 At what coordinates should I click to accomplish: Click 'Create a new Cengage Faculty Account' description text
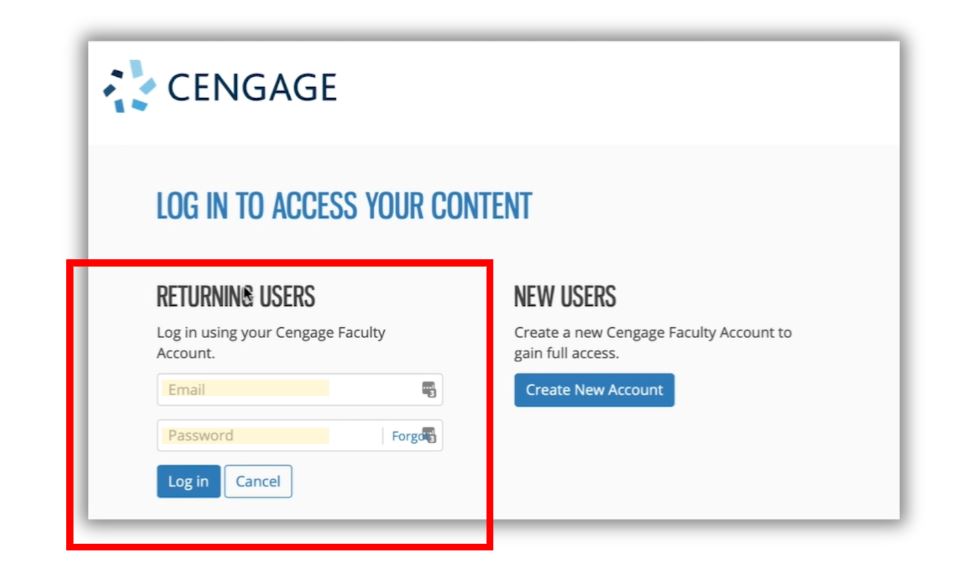pyautogui.click(x=653, y=342)
